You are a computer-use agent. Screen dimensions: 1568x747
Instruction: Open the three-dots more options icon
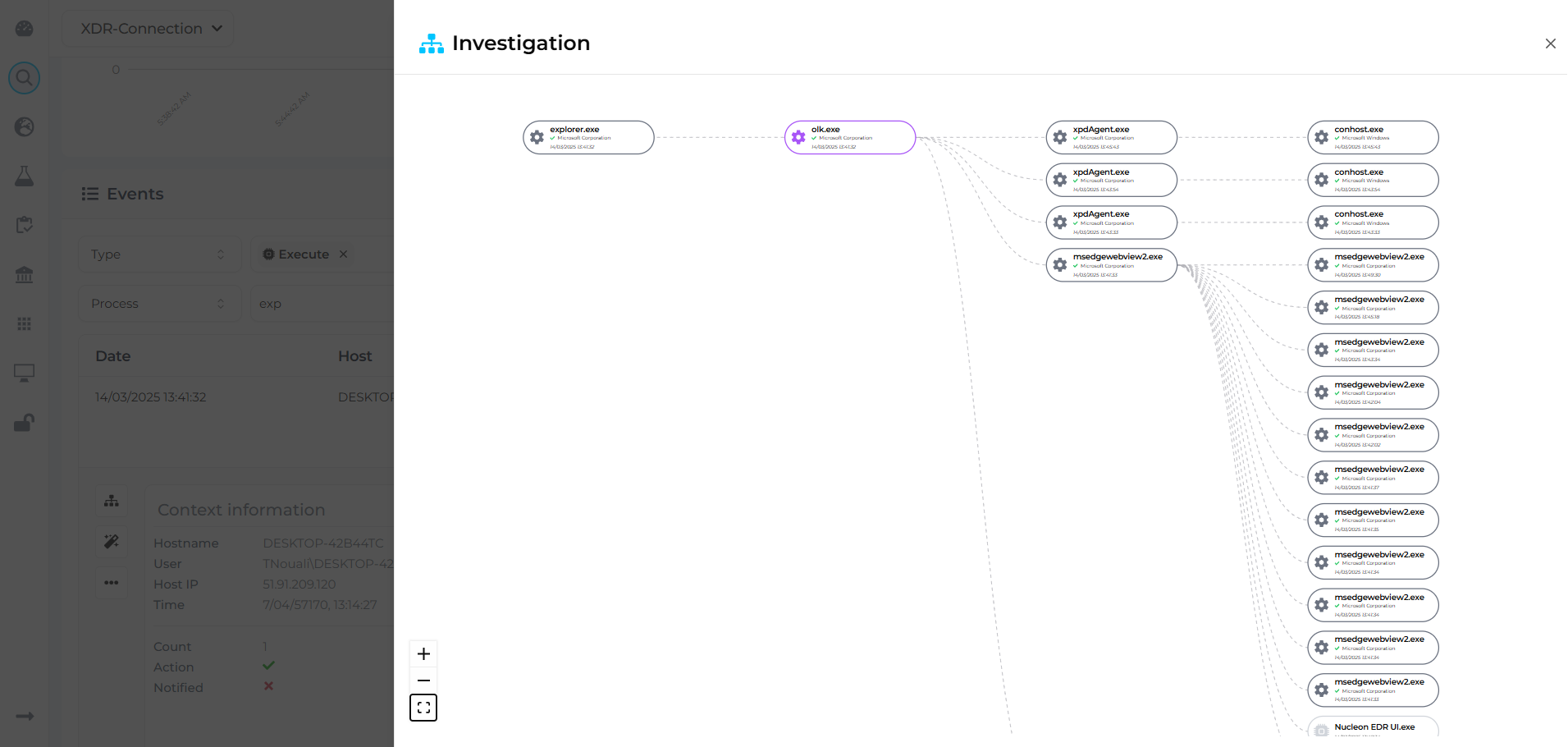pyautogui.click(x=112, y=583)
